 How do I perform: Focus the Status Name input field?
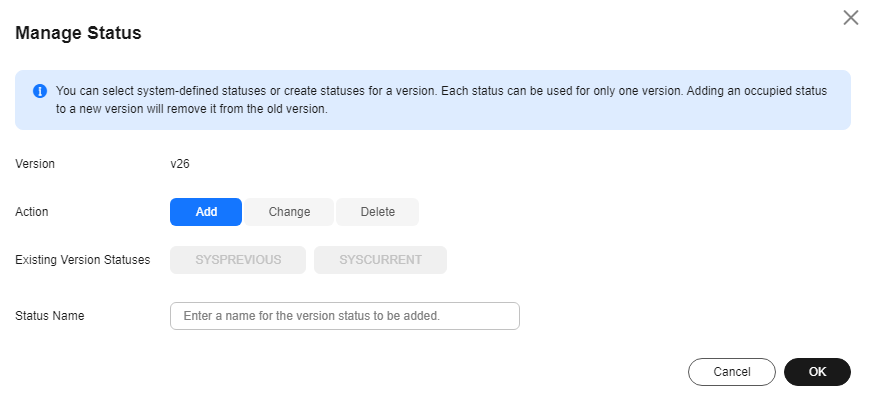coord(345,316)
